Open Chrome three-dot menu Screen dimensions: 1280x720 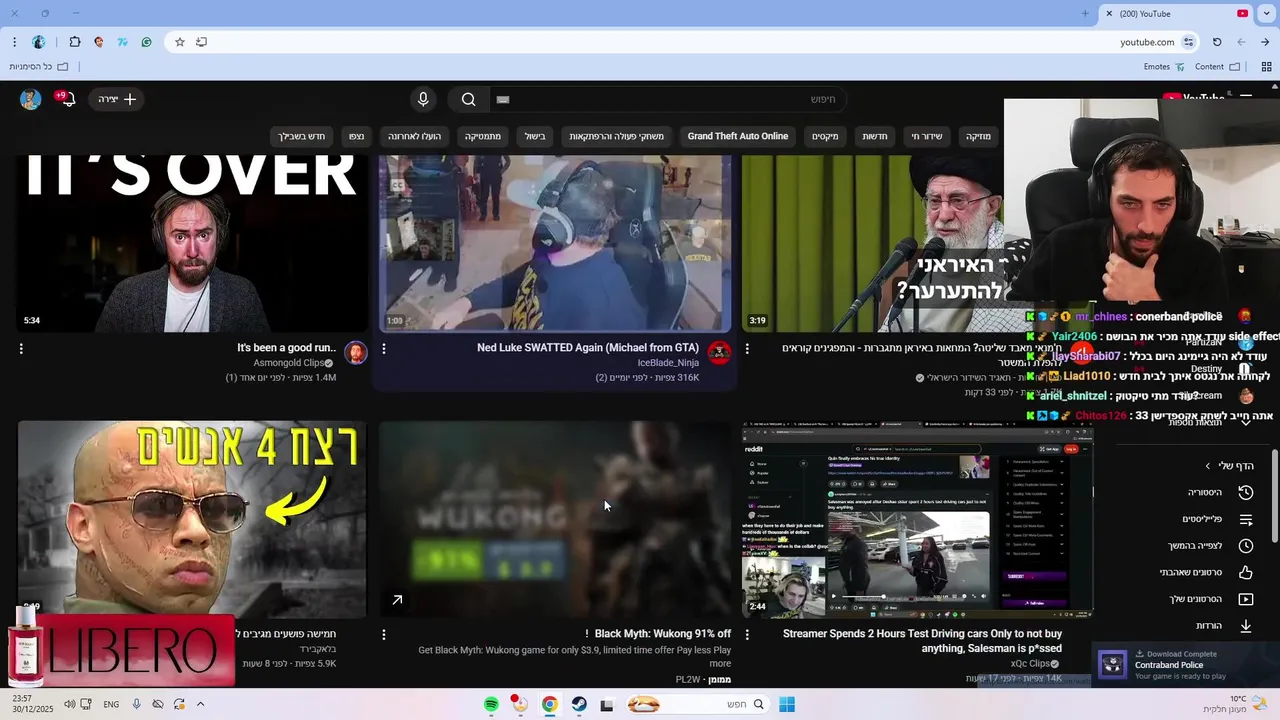pyautogui.click(x=14, y=42)
